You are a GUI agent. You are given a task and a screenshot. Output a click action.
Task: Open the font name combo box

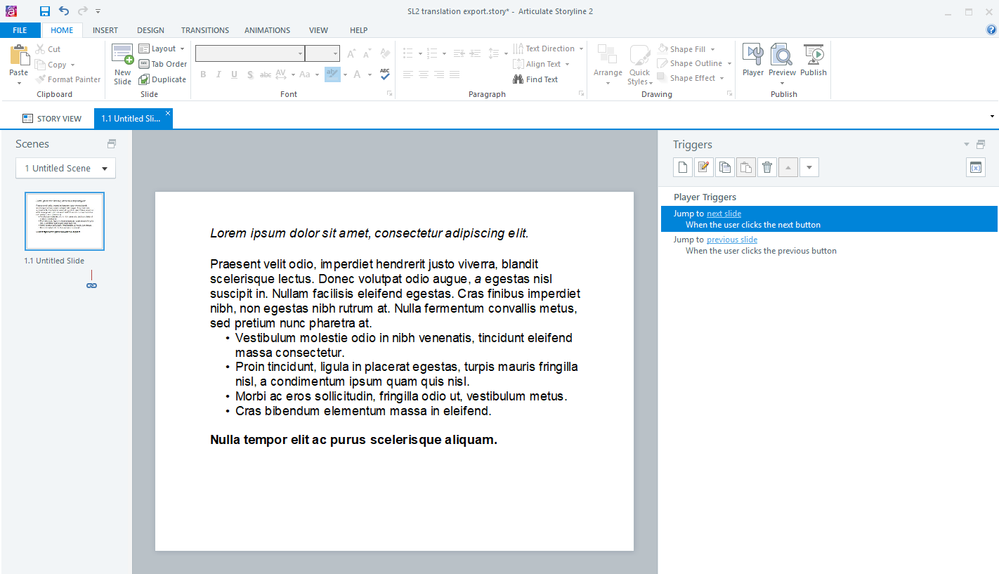250,54
